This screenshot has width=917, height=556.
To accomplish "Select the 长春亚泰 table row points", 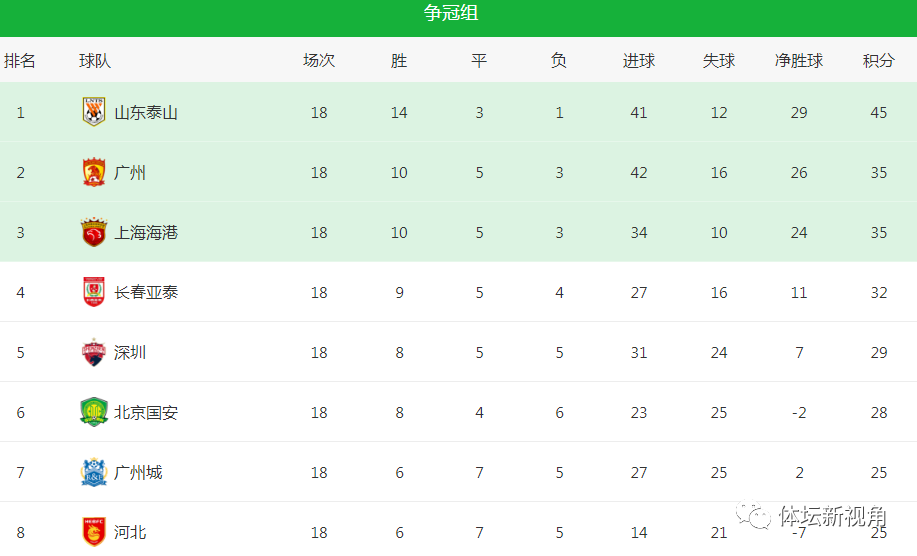I will [878, 292].
